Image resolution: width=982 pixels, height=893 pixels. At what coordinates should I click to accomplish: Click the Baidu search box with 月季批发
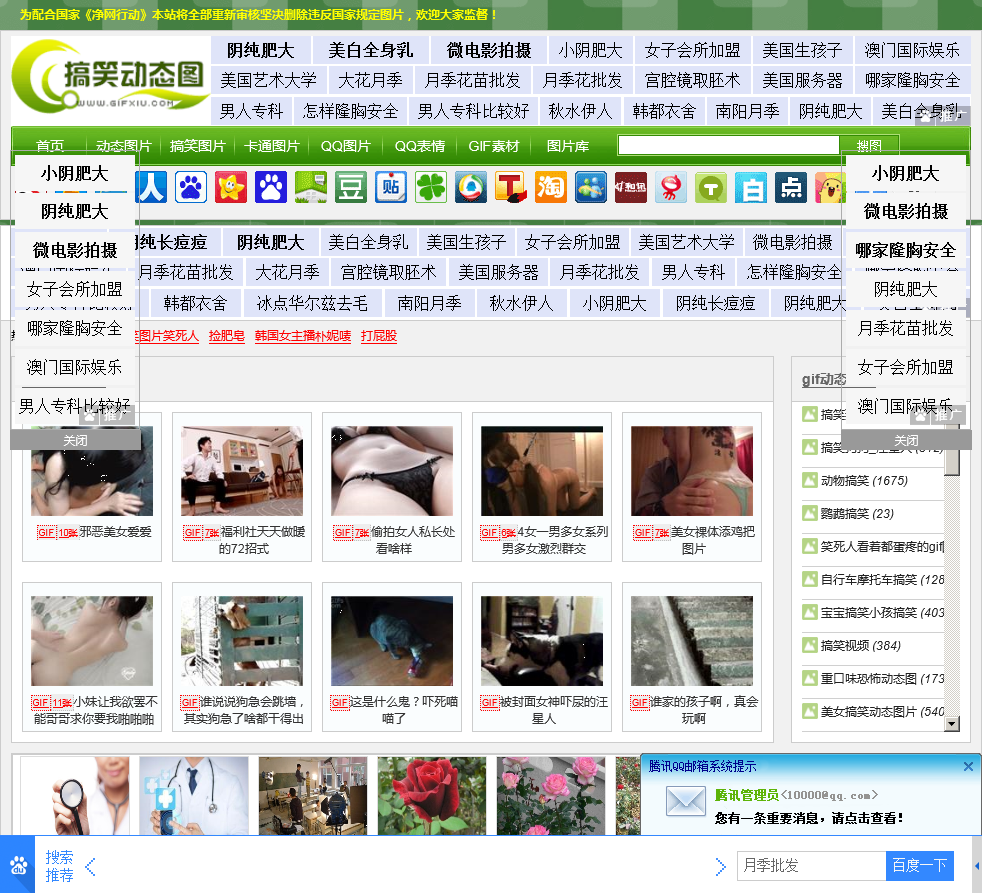click(x=812, y=865)
